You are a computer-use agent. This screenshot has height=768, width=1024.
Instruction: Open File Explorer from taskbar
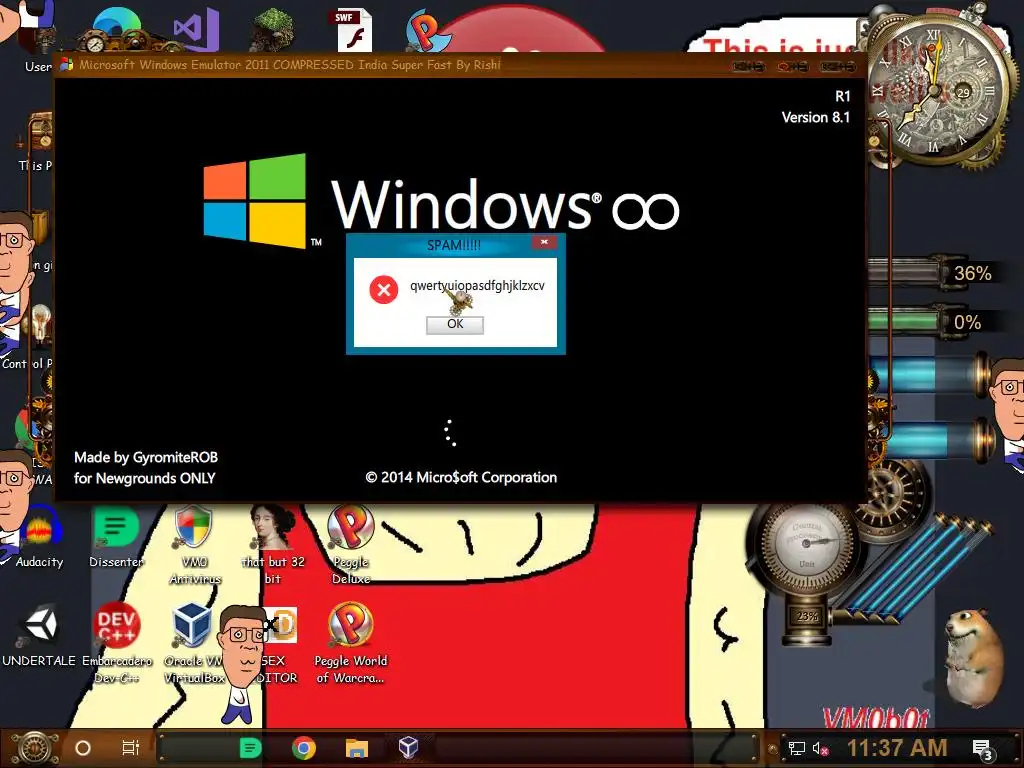[357, 748]
